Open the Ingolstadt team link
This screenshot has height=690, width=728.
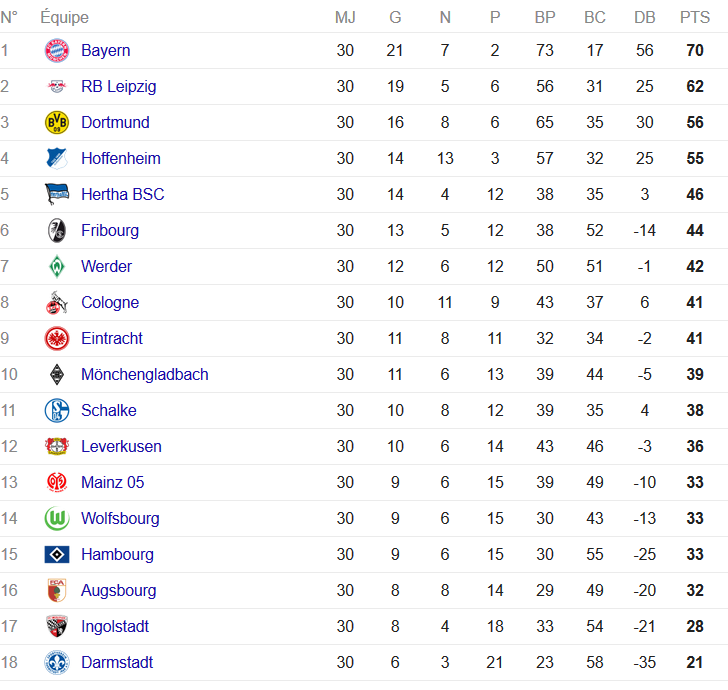coord(115,626)
